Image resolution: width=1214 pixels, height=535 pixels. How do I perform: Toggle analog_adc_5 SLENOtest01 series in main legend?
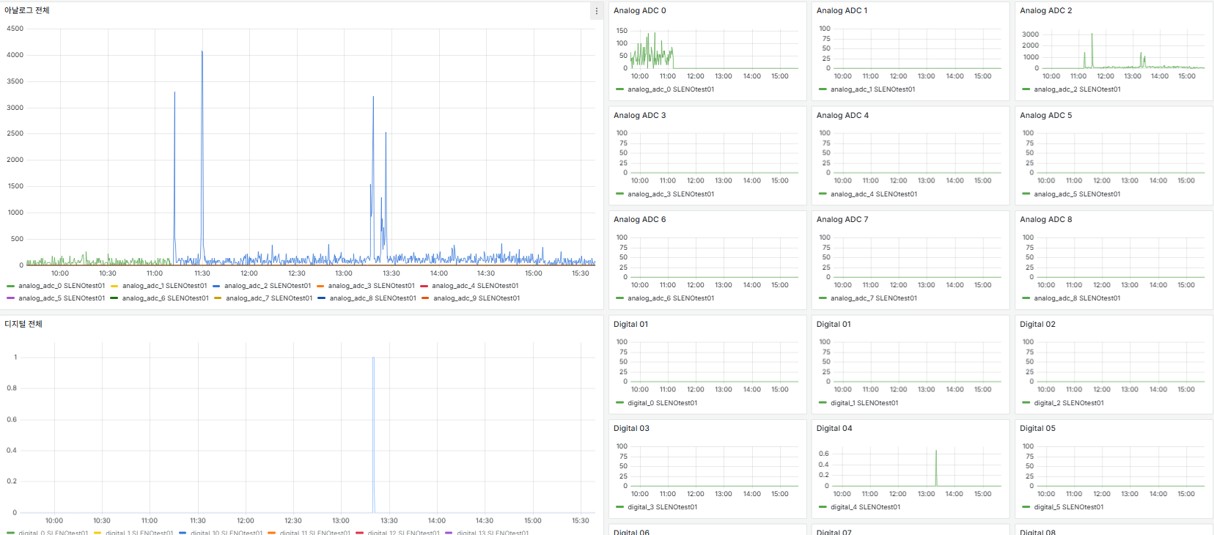(x=61, y=298)
